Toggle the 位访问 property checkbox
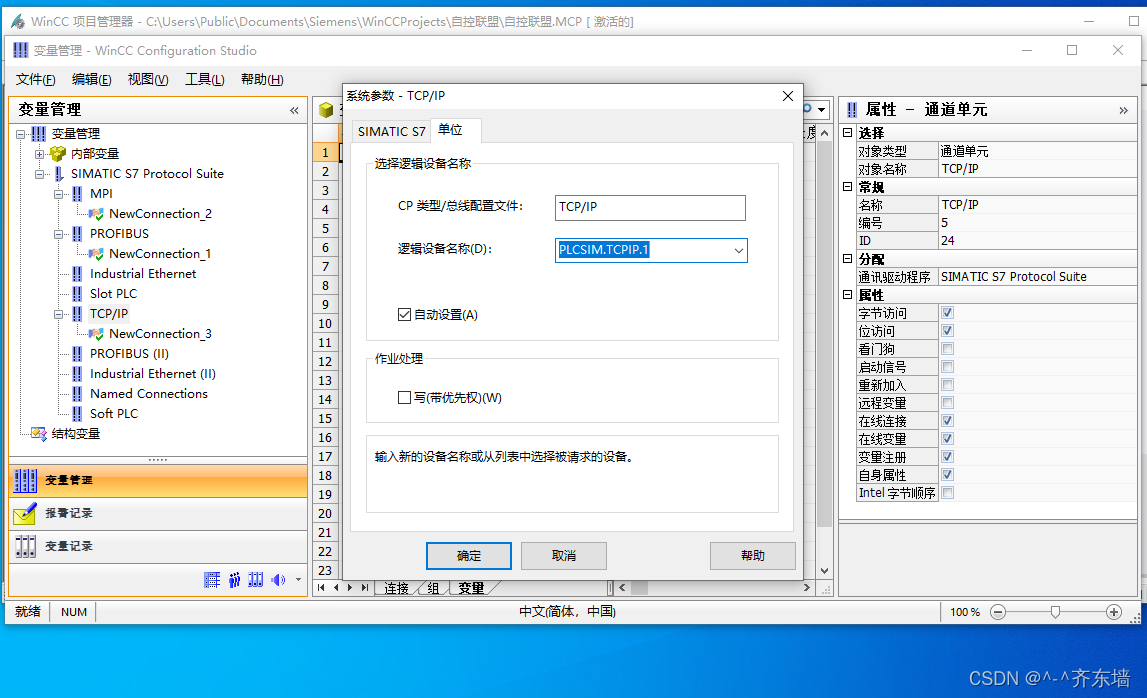This screenshot has height=698, width=1147. pyautogui.click(x=947, y=331)
